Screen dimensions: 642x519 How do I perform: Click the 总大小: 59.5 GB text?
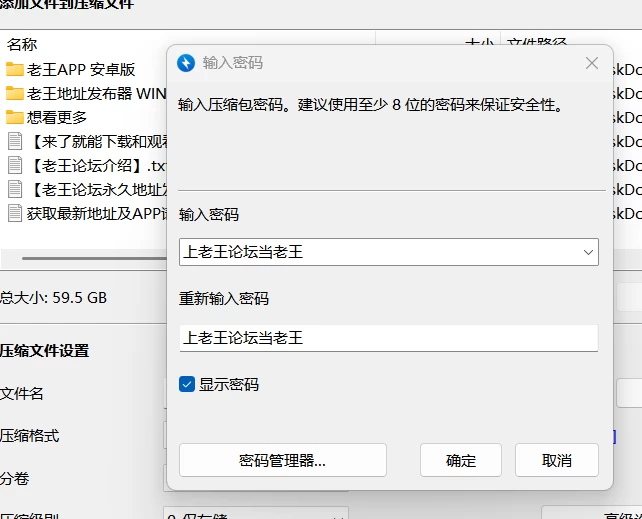(x=53, y=298)
